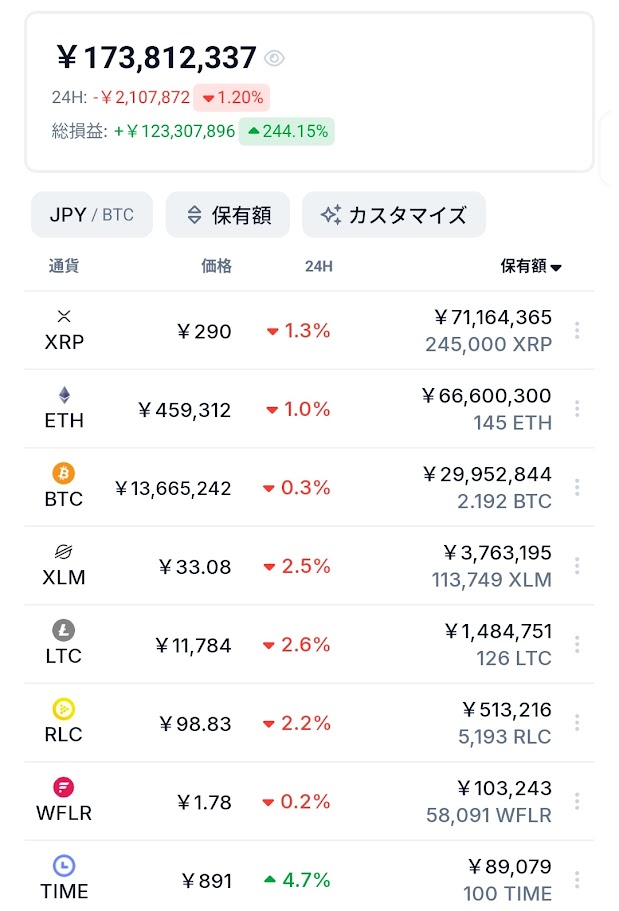
Task: Click the orange Bitcoin icon
Action: tap(64, 473)
